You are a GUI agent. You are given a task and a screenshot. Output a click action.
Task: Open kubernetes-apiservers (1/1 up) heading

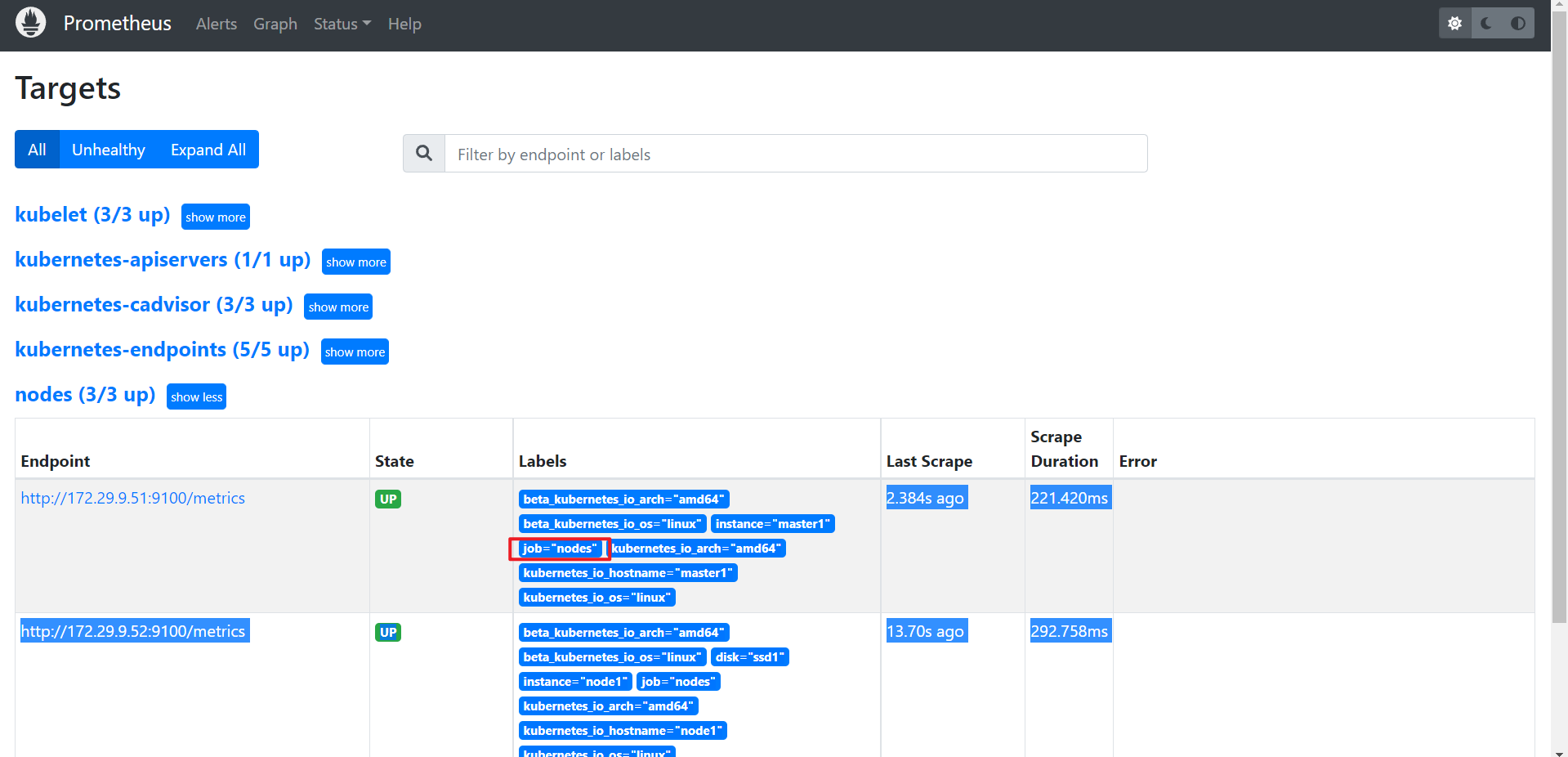pos(163,259)
